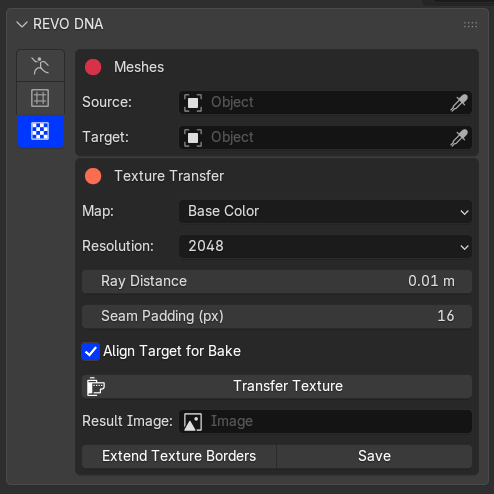Click the Save button

(x=374, y=456)
